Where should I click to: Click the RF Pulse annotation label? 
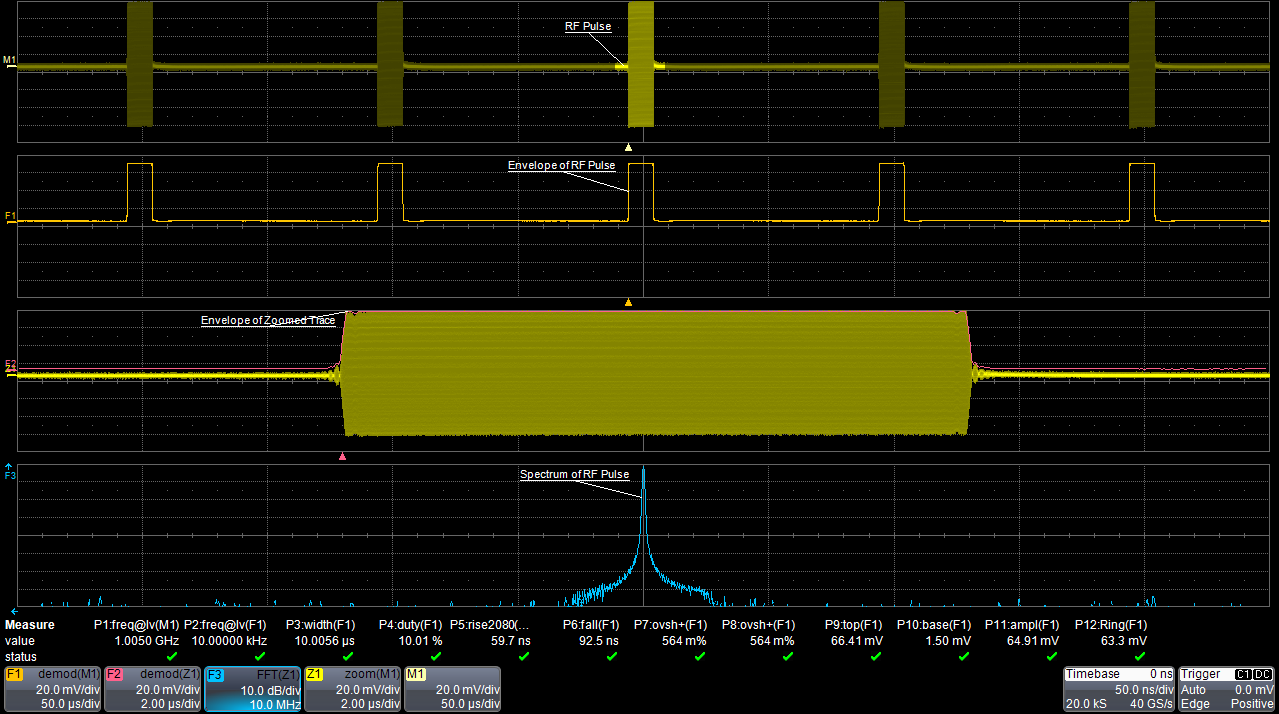tap(587, 26)
